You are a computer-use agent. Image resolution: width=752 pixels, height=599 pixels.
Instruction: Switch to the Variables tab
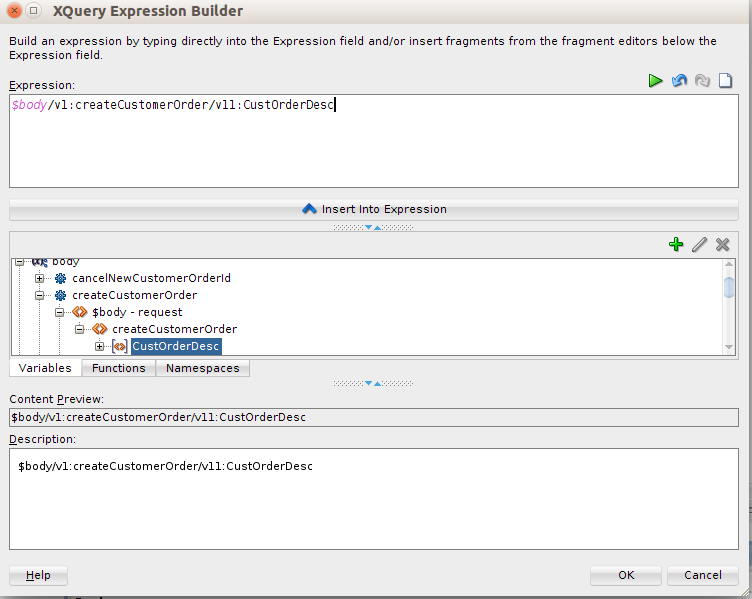click(45, 368)
